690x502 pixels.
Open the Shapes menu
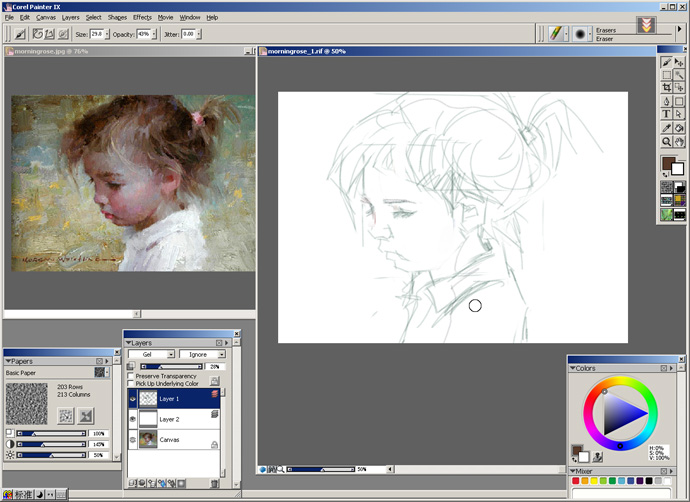[117, 18]
